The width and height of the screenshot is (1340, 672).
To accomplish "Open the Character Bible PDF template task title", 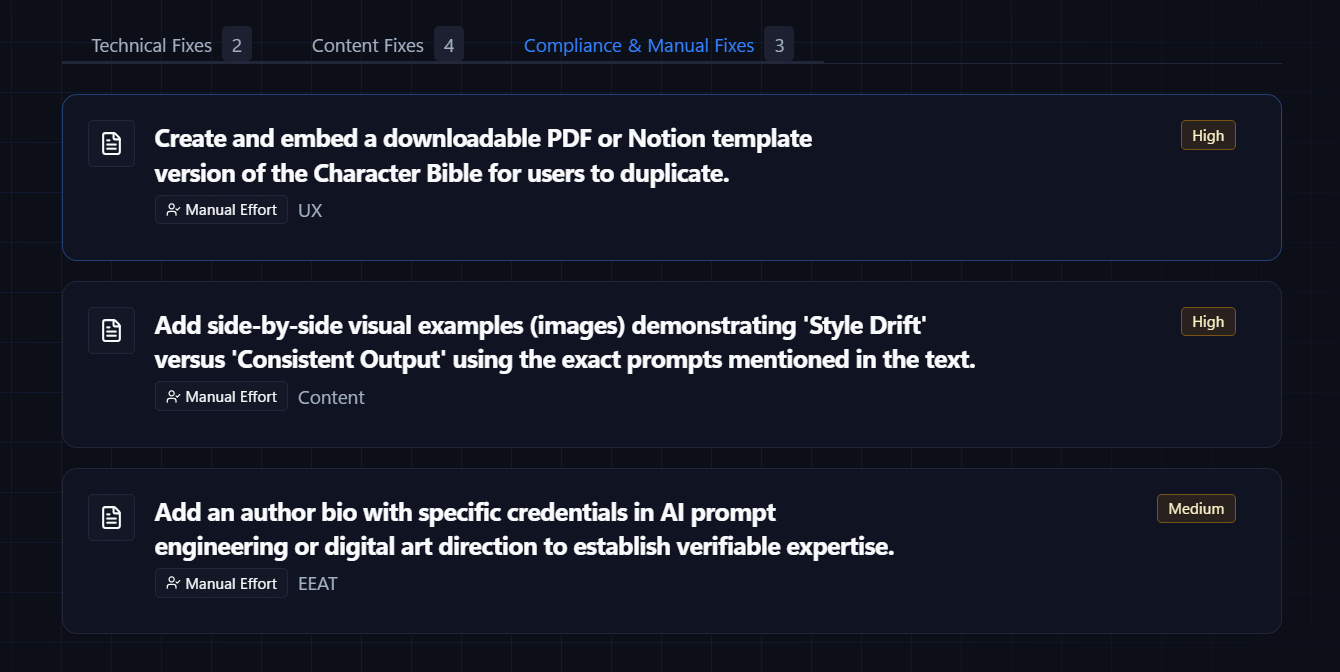I will click(x=483, y=155).
